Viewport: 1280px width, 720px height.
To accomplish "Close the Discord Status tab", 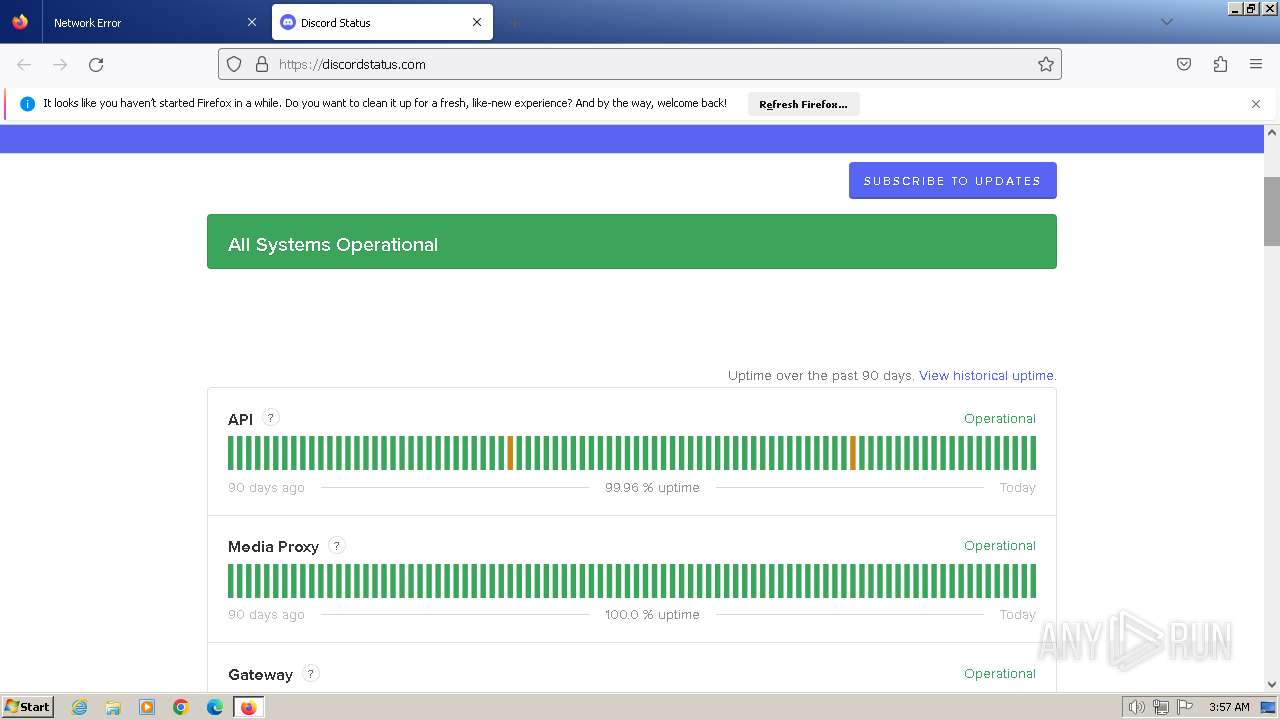I will pos(477,22).
